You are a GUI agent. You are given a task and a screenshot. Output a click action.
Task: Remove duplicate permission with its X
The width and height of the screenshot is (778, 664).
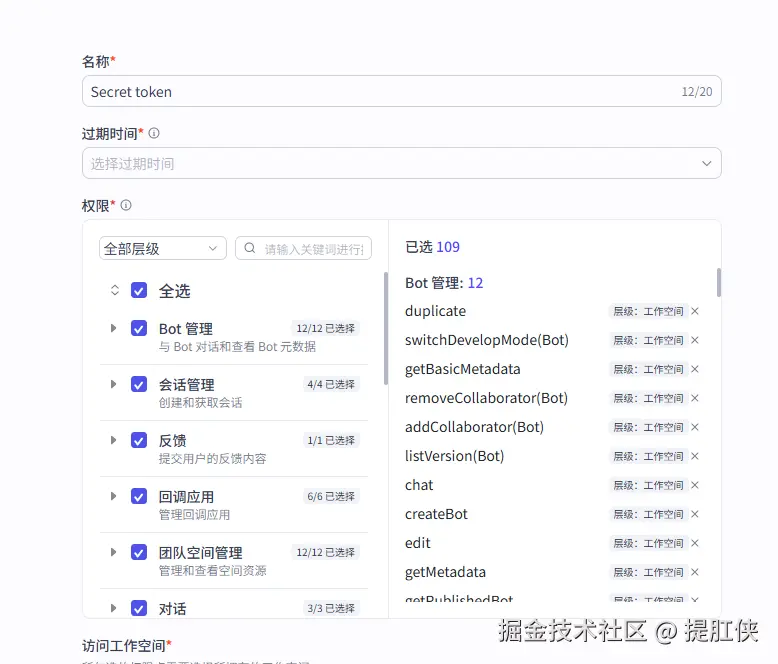pos(695,311)
